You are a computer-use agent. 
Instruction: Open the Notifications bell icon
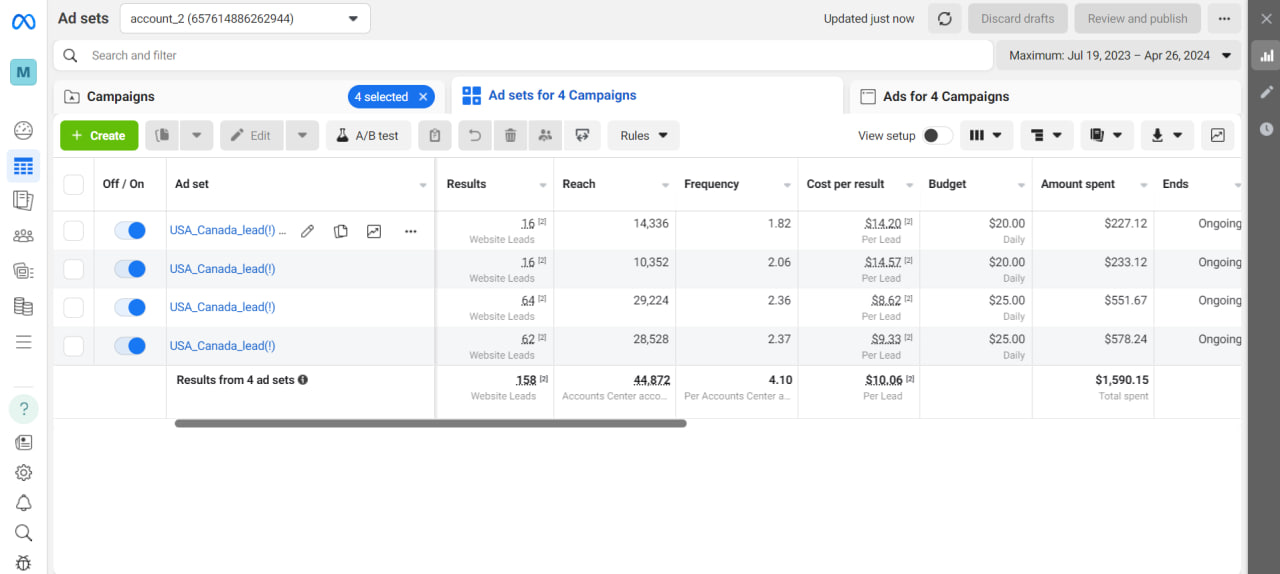point(23,502)
